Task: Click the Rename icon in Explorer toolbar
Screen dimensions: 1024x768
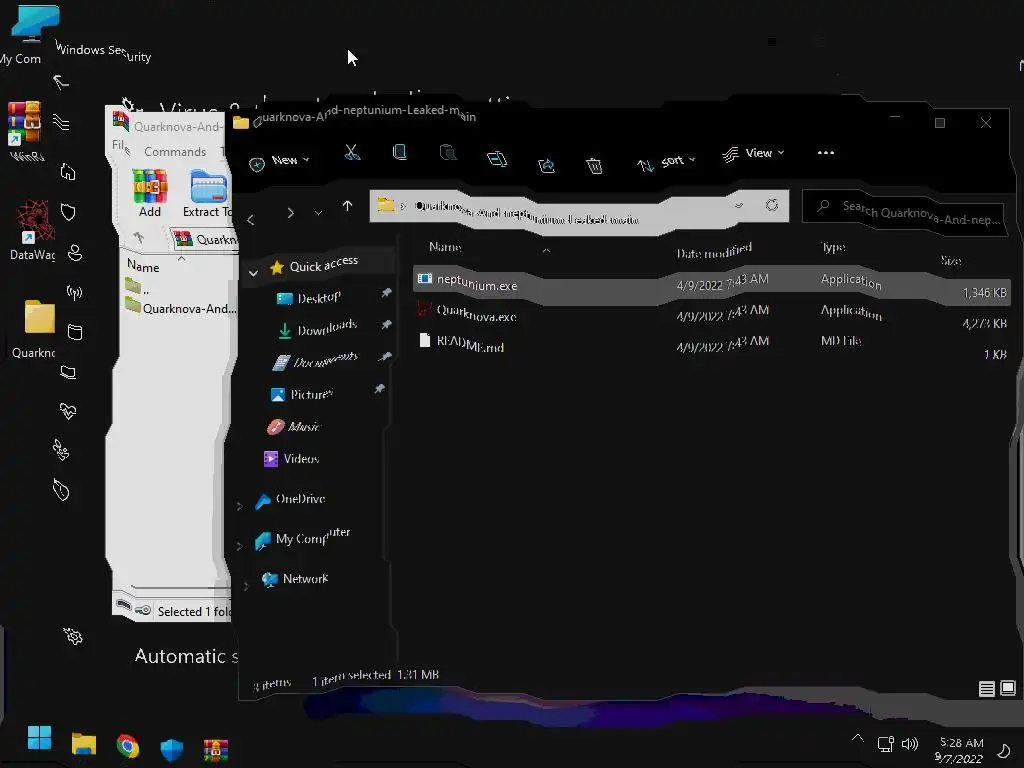Action: [497, 159]
